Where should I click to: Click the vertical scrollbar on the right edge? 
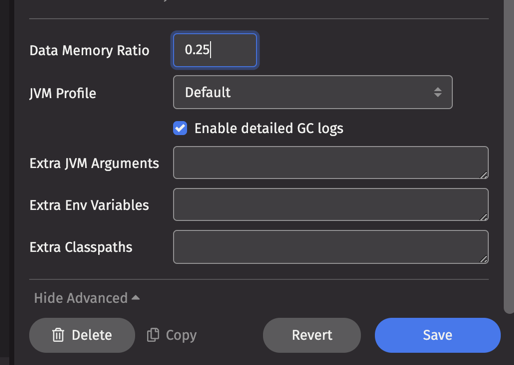pyautogui.click(x=509, y=157)
